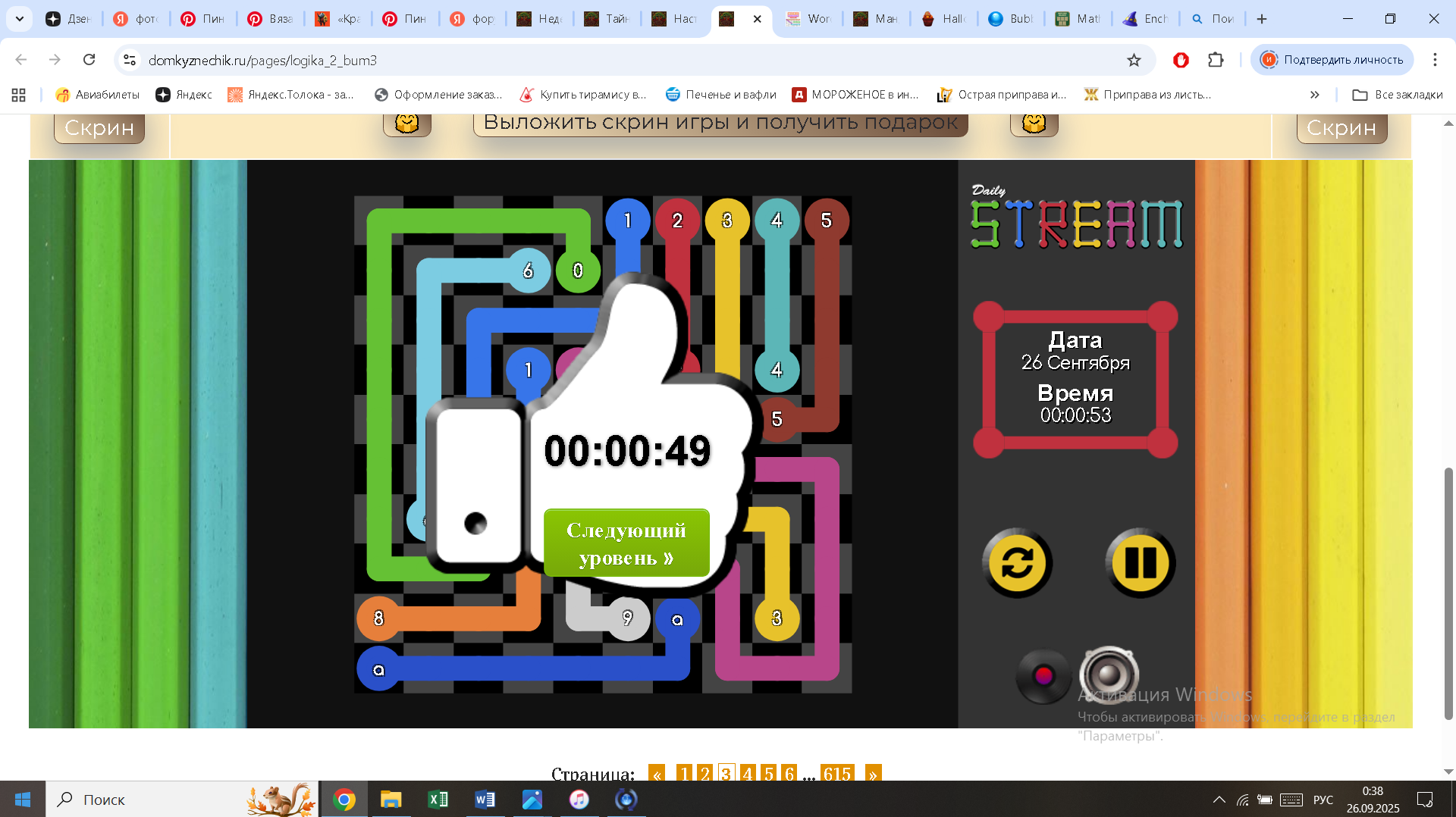Restart the puzzle with the yellow refresh button

[1017, 563]
